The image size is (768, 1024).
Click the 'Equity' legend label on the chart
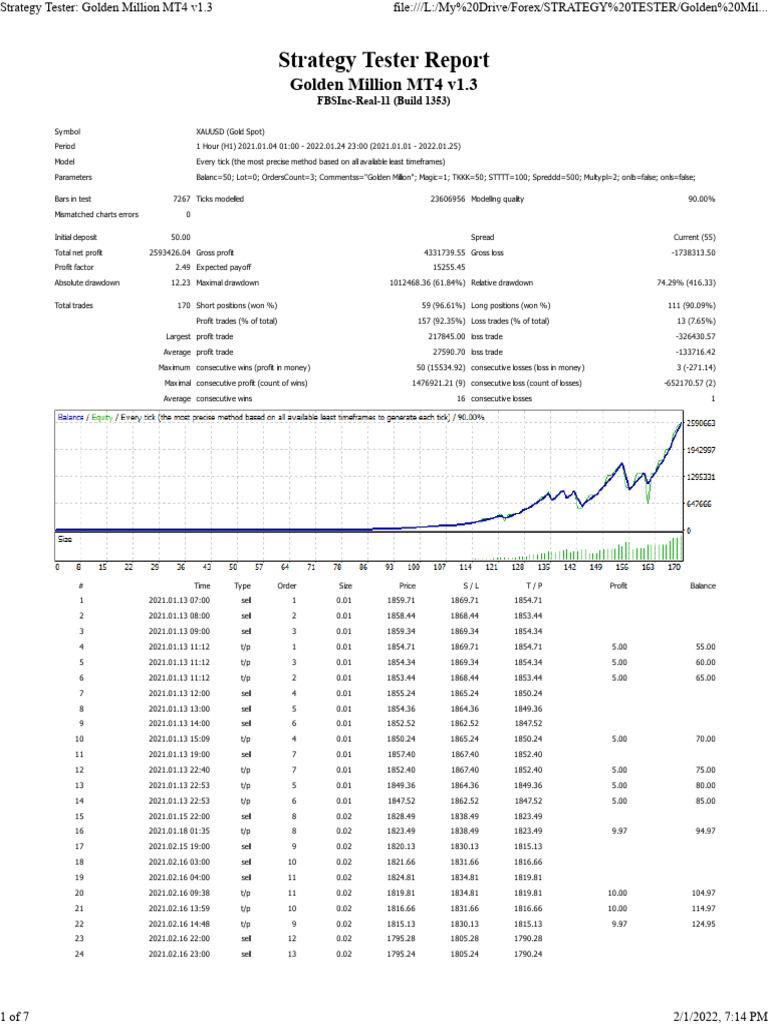(102, 417)
